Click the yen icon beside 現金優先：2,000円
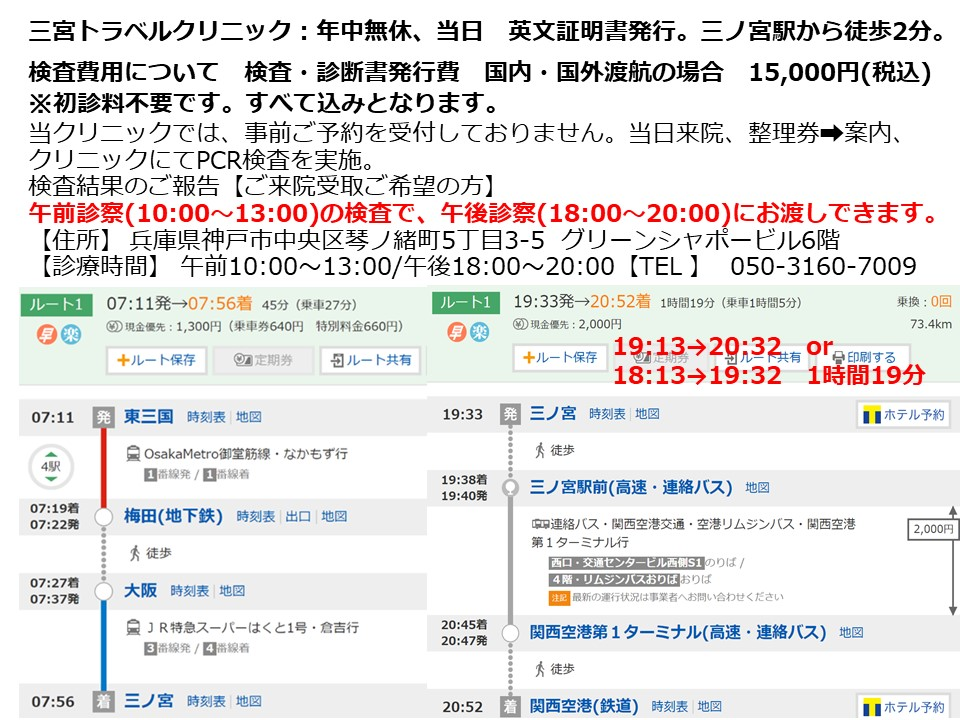Image resolution: width=960 pixels, height=720 pixels. (x=521, y=324)
